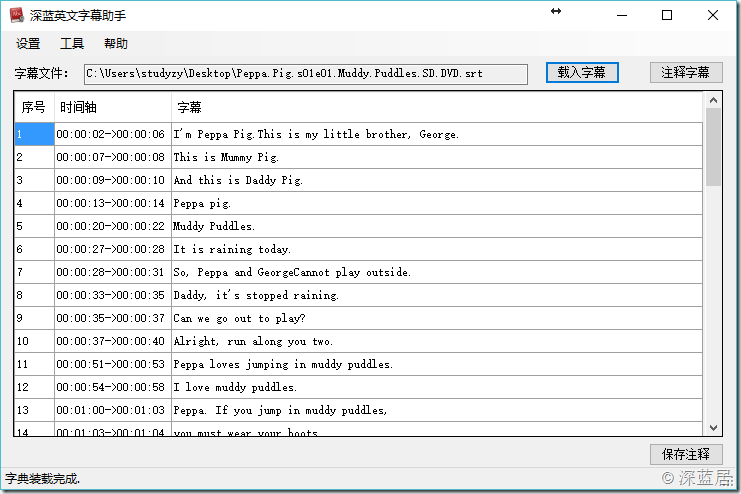Select row number 1 cell
741x494 pixels.
point(34,134)
